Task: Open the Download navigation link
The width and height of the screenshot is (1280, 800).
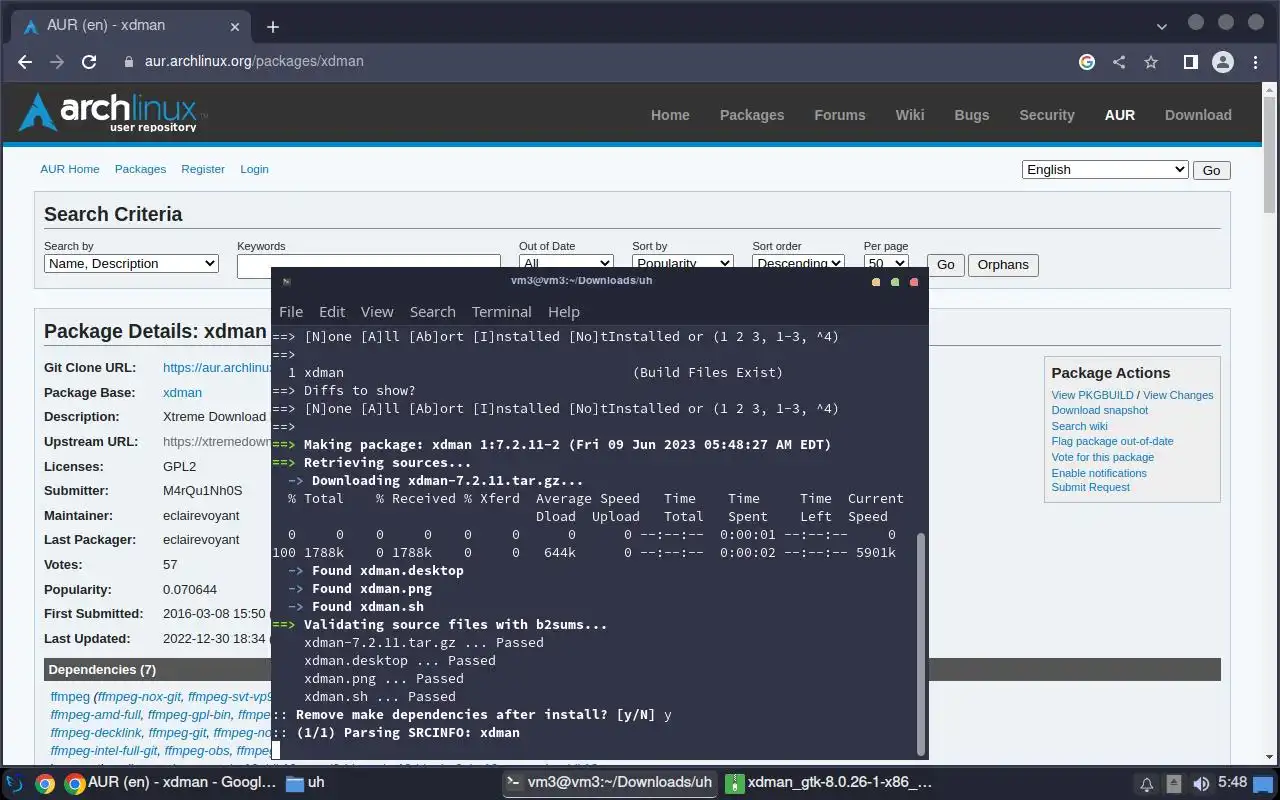Action: pos(1198,115)
